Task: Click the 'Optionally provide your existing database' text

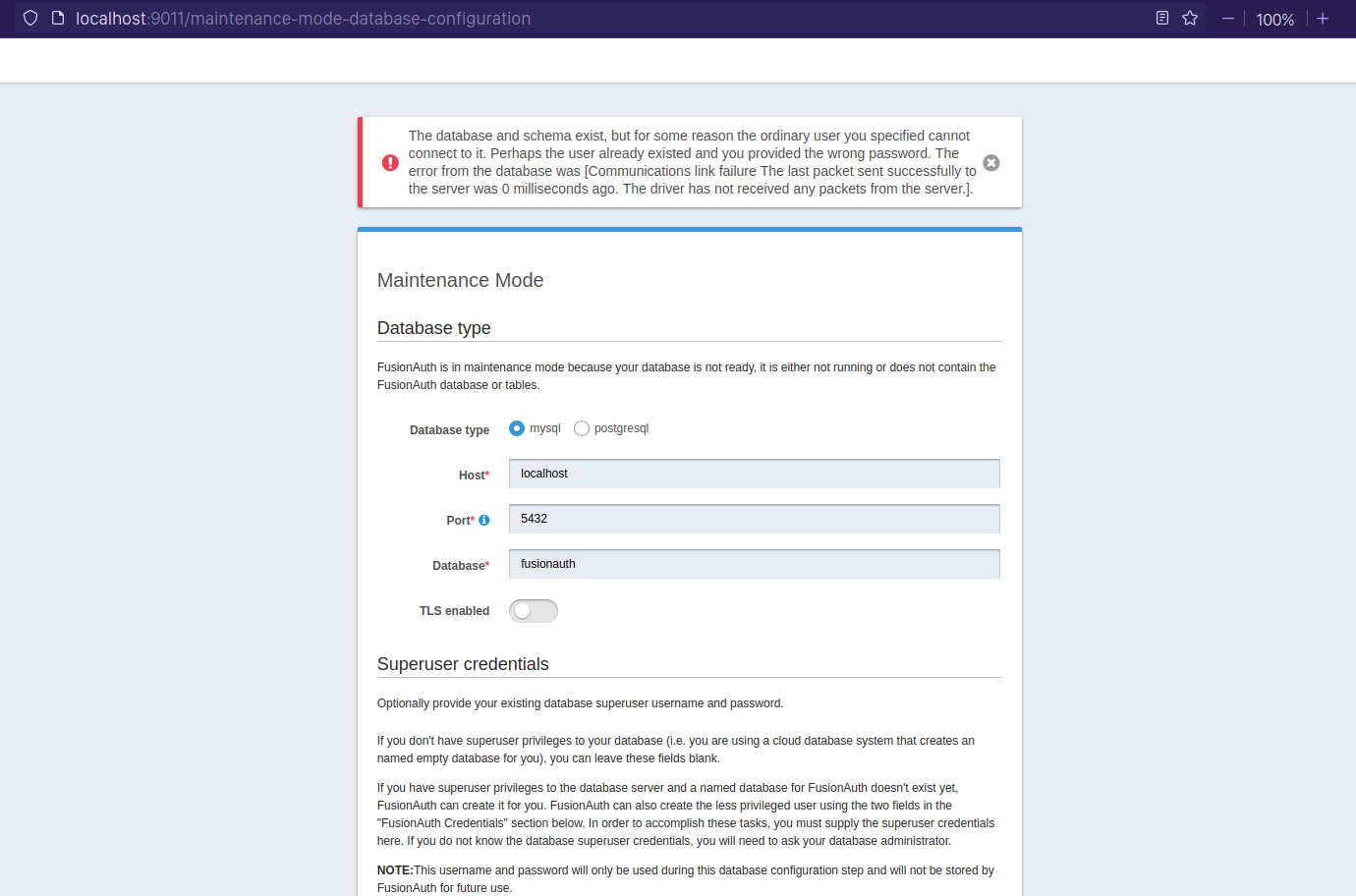Action: (581, 703)
